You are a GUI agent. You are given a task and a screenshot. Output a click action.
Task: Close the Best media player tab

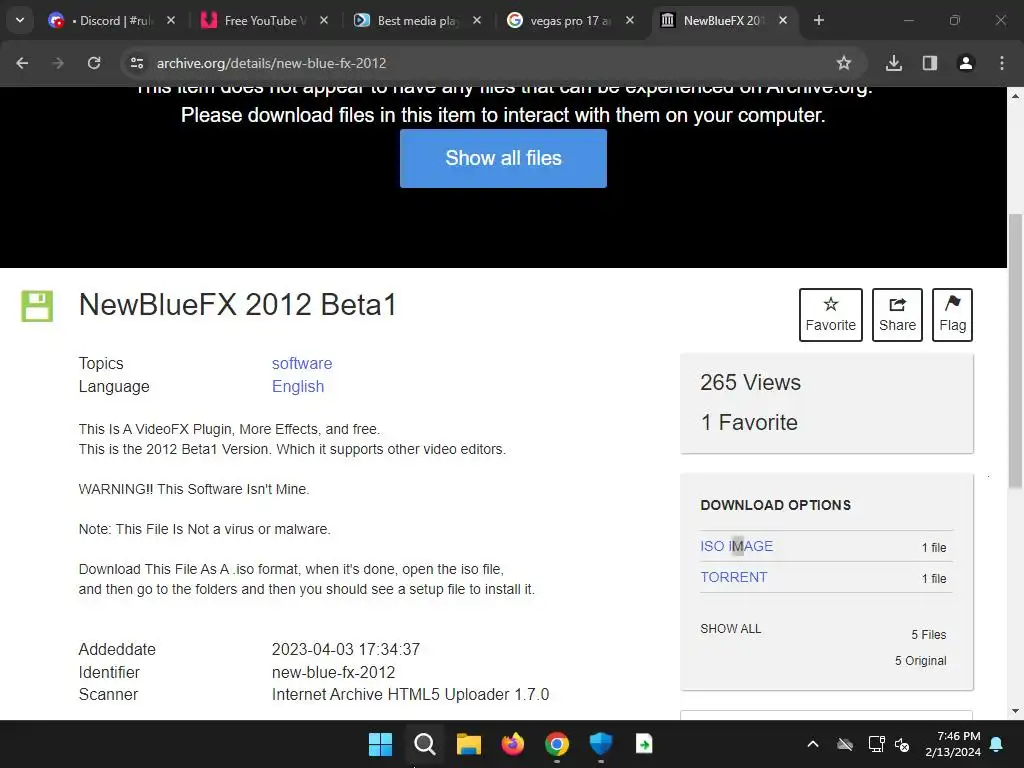pos(477,21)
